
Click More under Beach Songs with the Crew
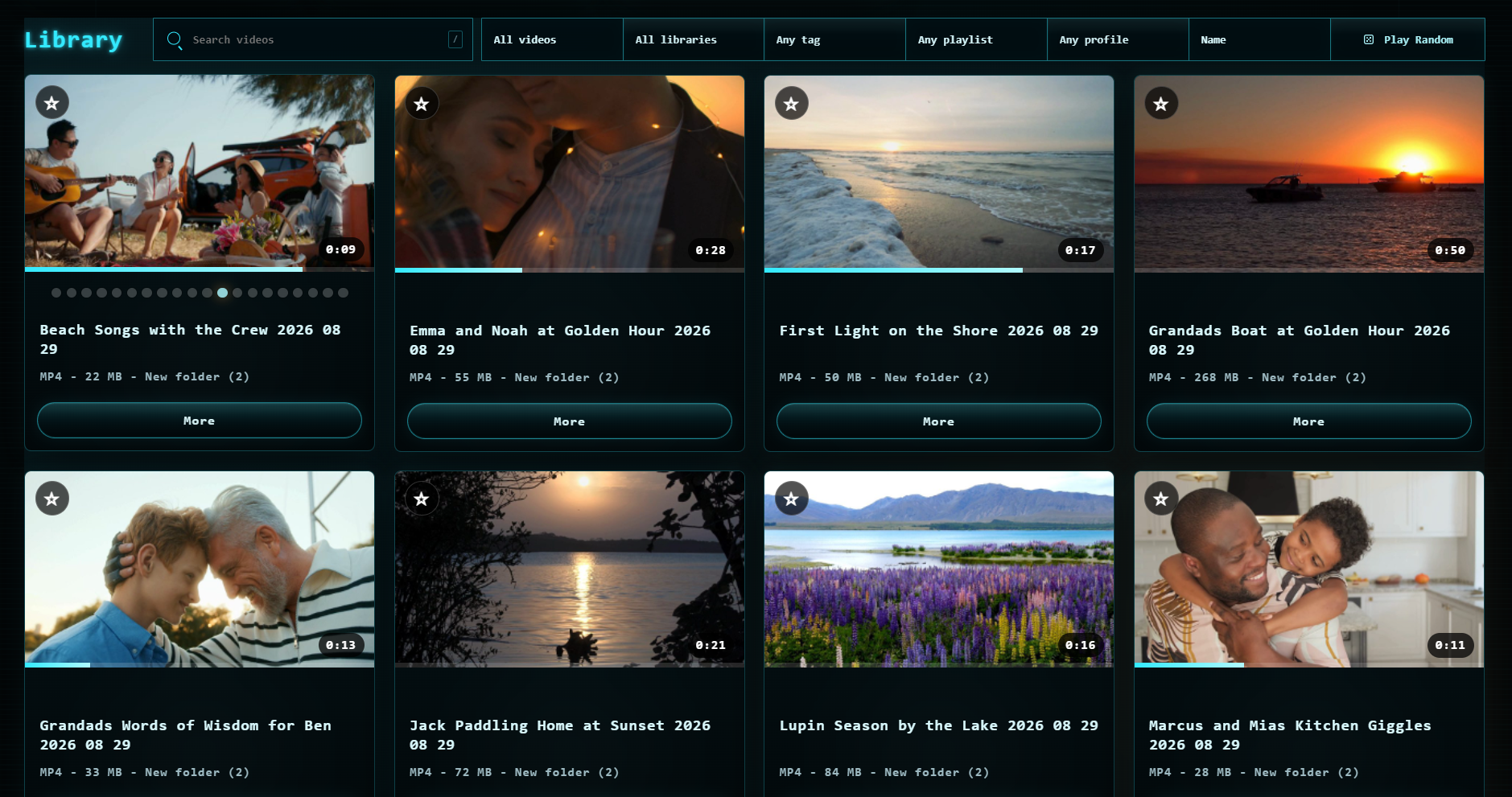click(200, 421)
